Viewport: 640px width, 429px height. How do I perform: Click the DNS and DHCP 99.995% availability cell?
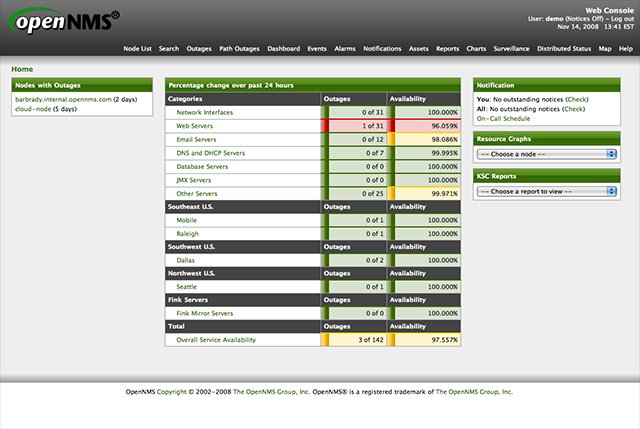[x=424, y=153]
